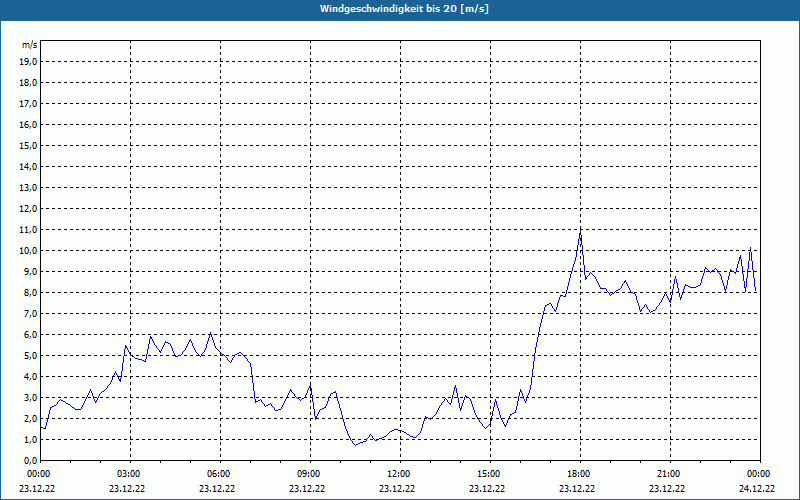Click the date "23.12.22" below 06:00
Image resolution: width=800 pixels, height=500 pixels.
tap(217, 488)
